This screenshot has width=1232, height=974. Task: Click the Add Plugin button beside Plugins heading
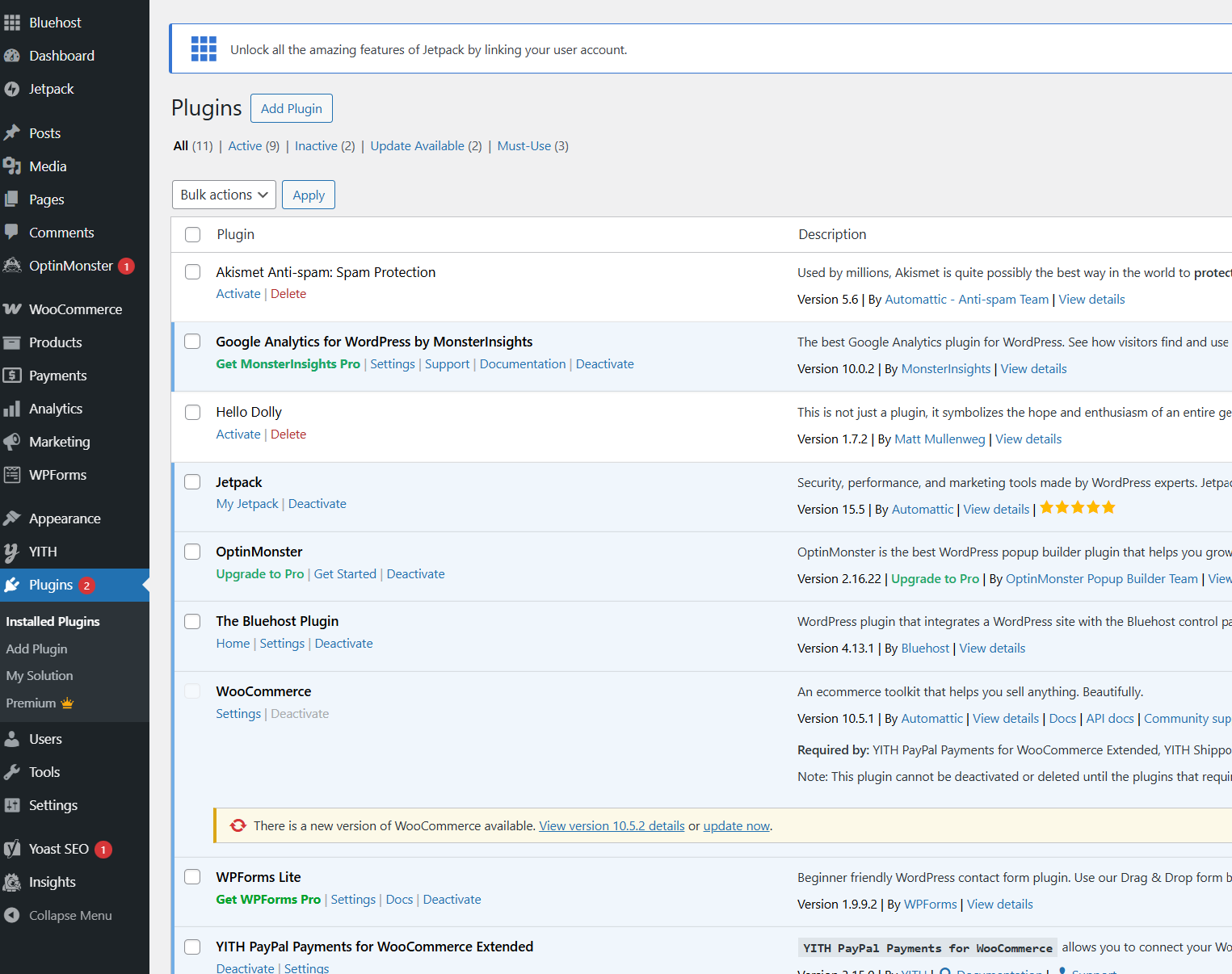point(291,108)
